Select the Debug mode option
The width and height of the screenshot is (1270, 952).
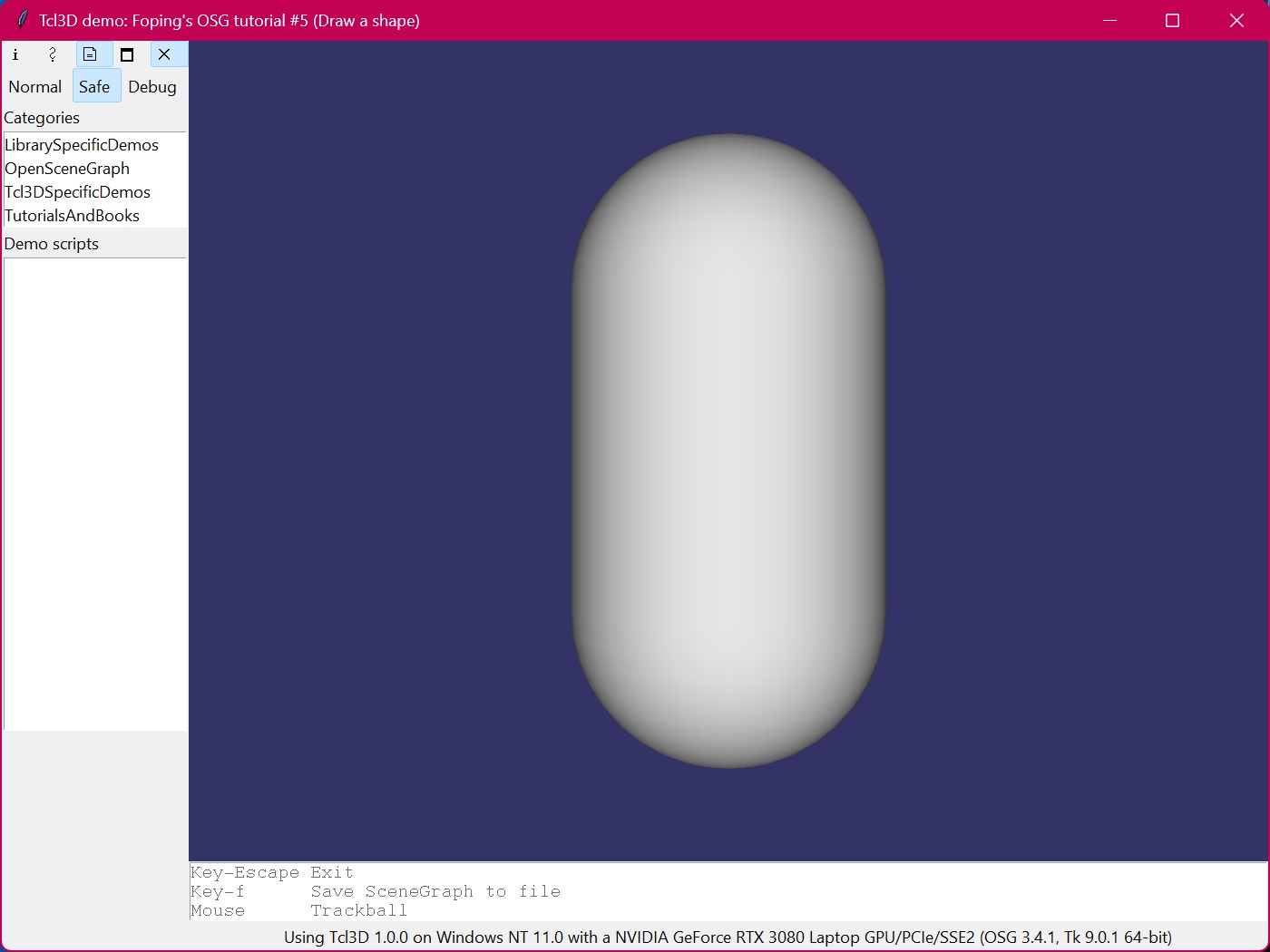point(152,87)
